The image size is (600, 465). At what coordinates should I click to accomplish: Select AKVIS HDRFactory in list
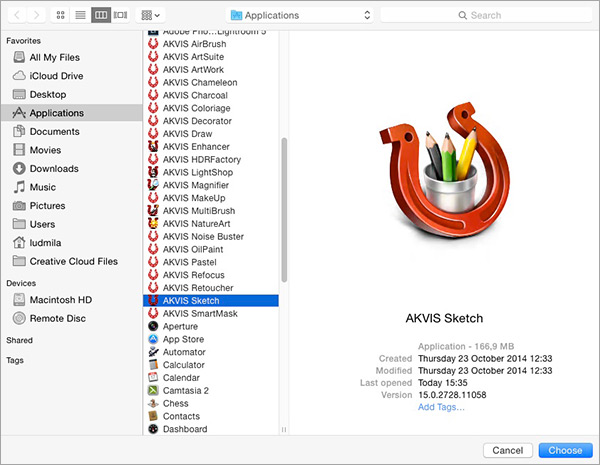click(211, 160)
